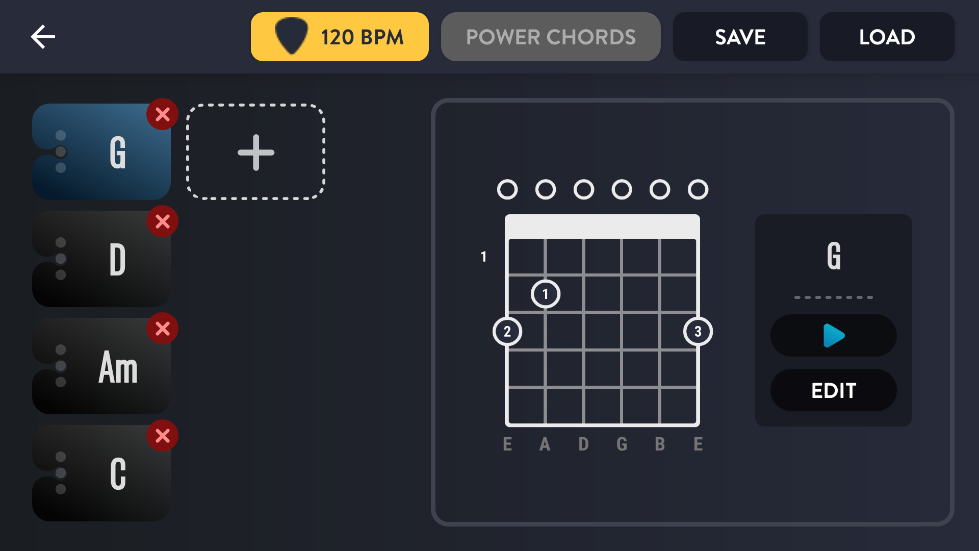The image size is (979, 551).
Task: Delete the D chord tile
Action: (x=162, y=222)
